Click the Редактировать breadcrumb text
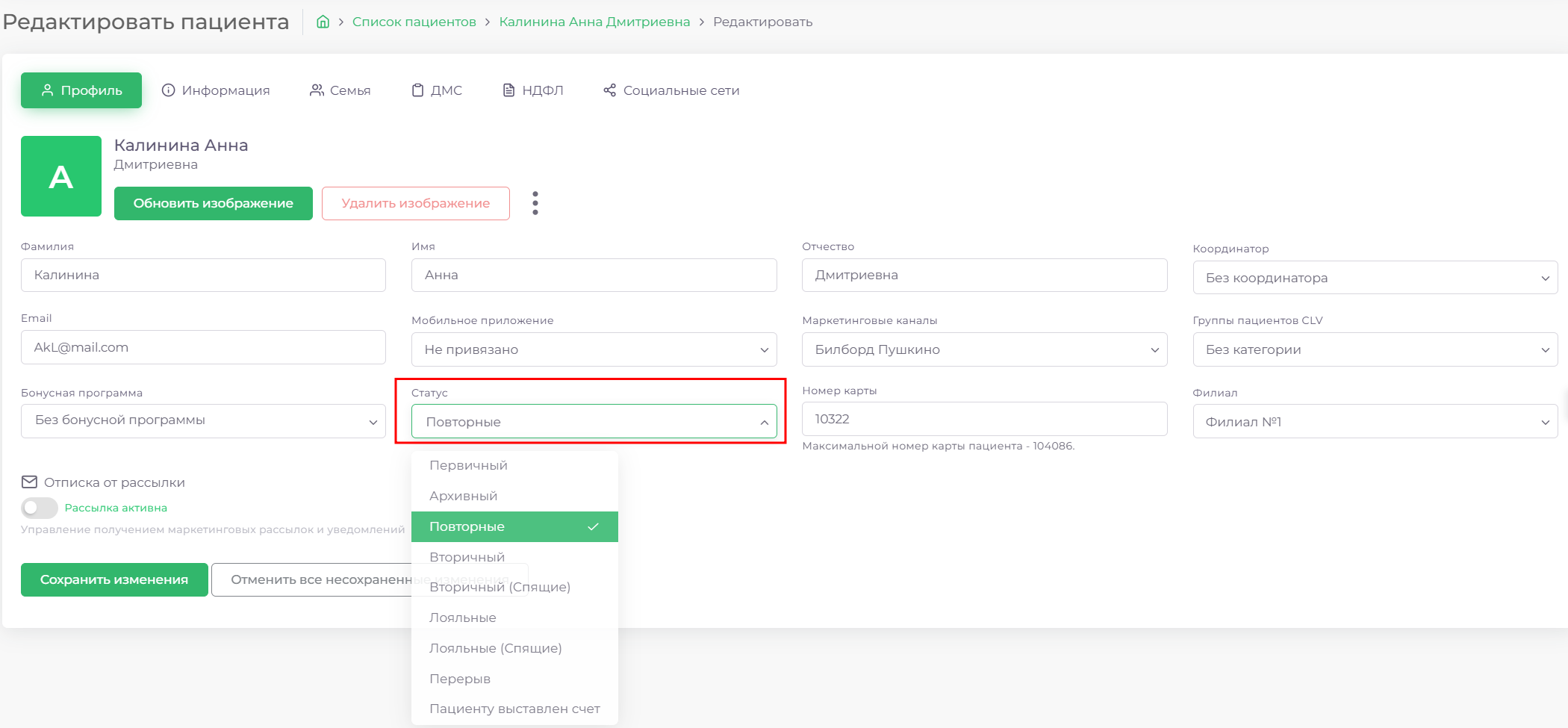Screen dimensions: 1568x728 [x=763, y=22]
